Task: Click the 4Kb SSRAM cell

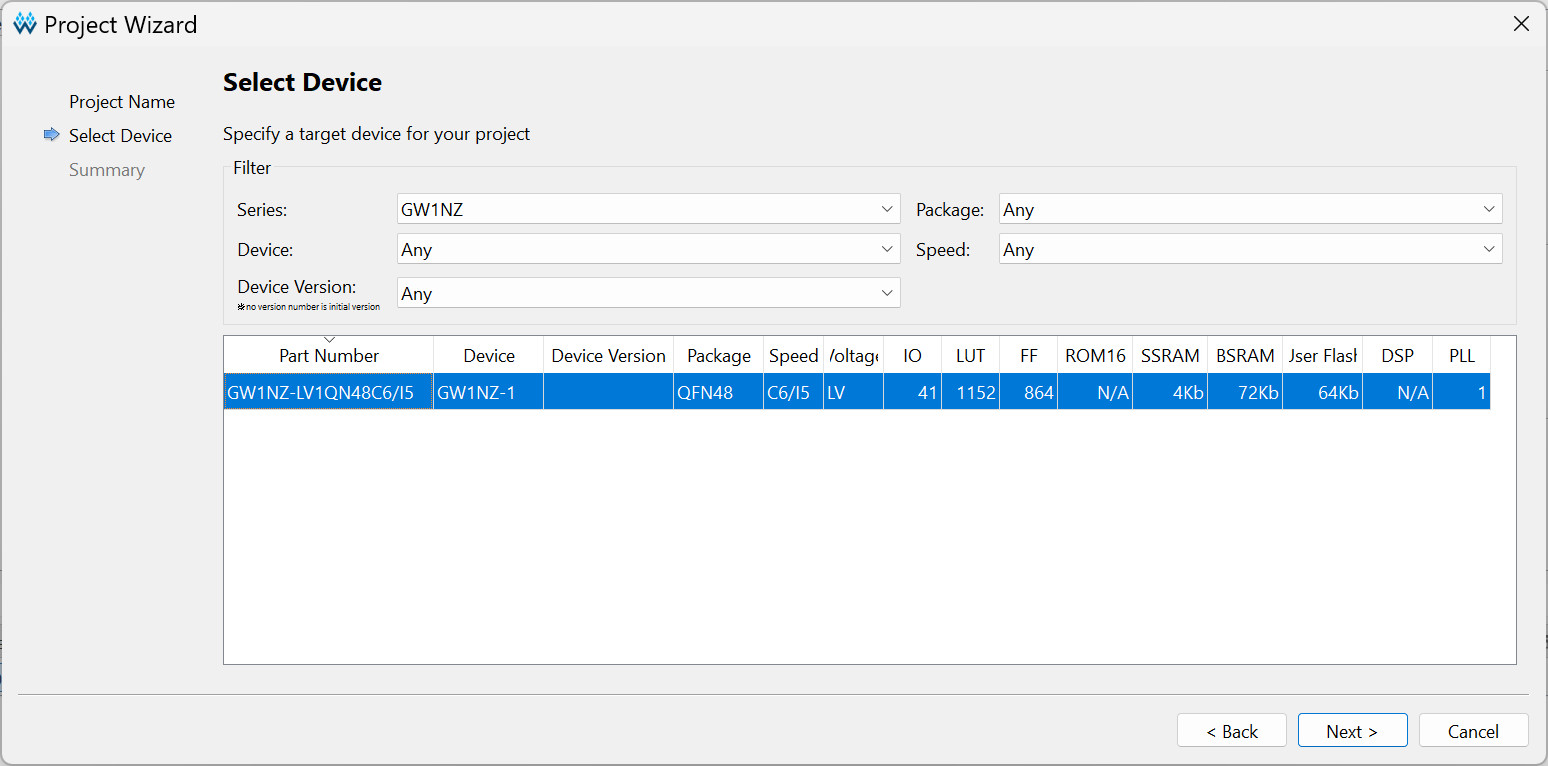Action: click(1170, 392)
